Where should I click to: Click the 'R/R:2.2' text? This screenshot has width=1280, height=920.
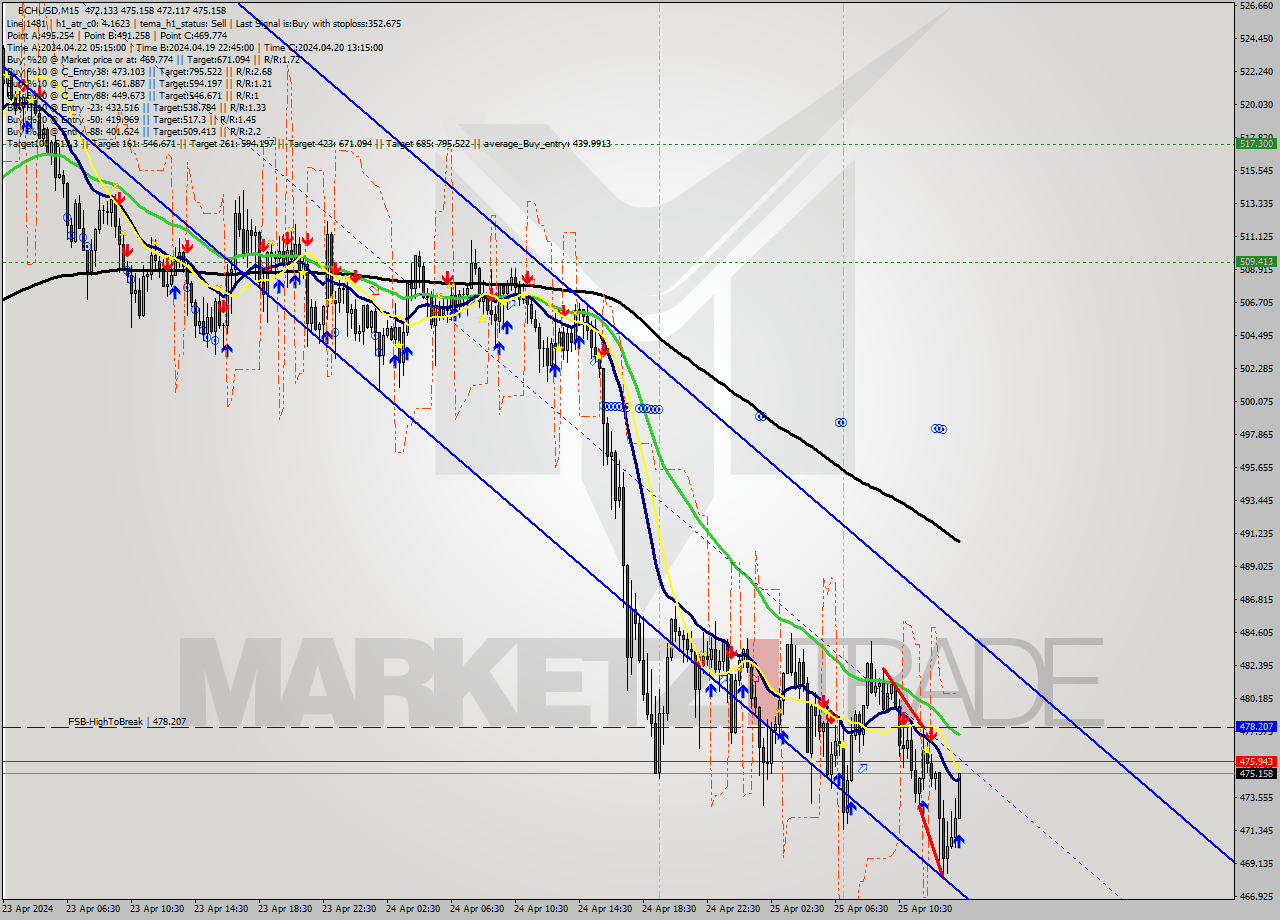(244, 131)
